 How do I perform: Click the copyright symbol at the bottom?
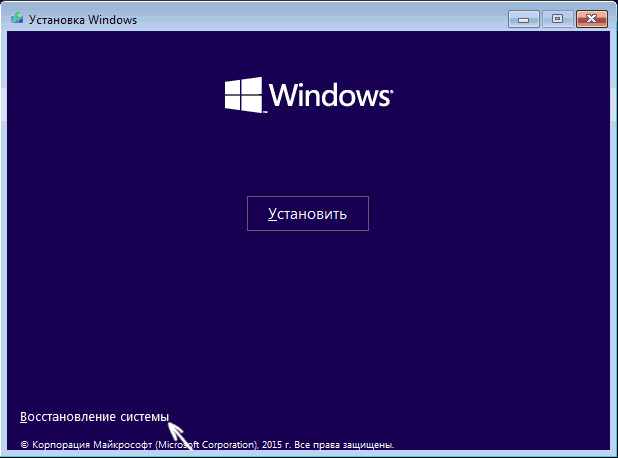click(x=24, y=442)
